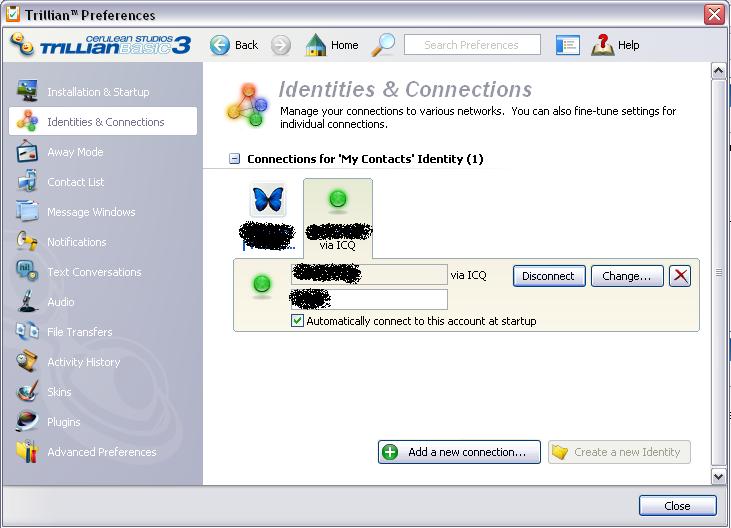Screen dimensions: 731x528
Task: Click the ICQ account name field
Action: pyautogui.click(x=369, y=274)
